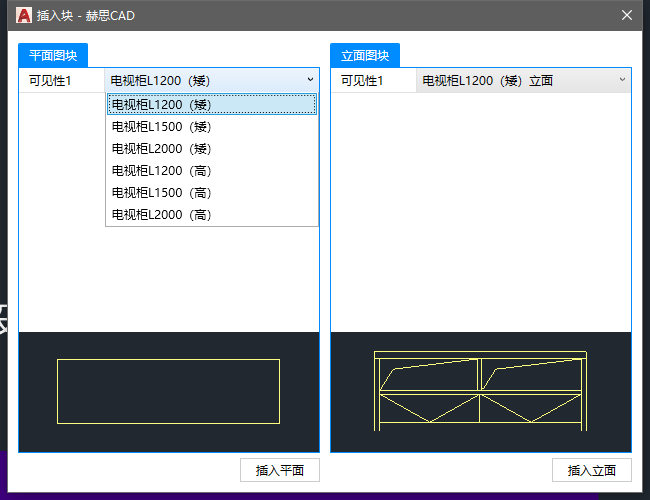The height and width of the screenshot is (500, 650).
Task: Click the TV cabinet elevation preview
Action: pos(480,391)
